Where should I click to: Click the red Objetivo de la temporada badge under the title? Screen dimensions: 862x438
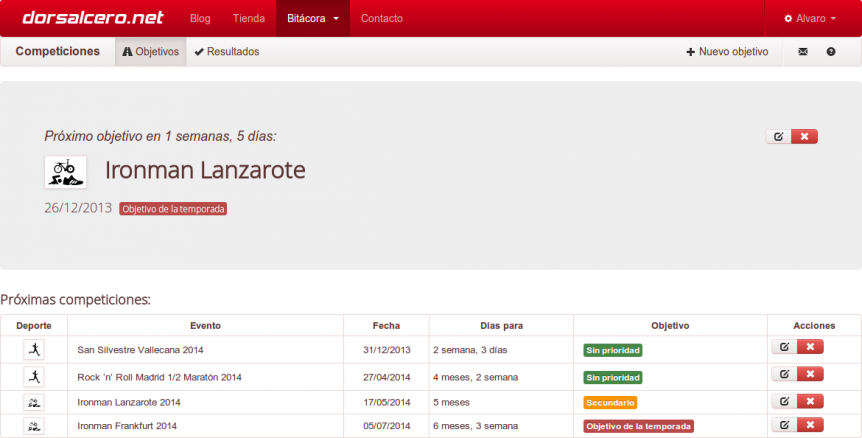click(x=173, y=209)
